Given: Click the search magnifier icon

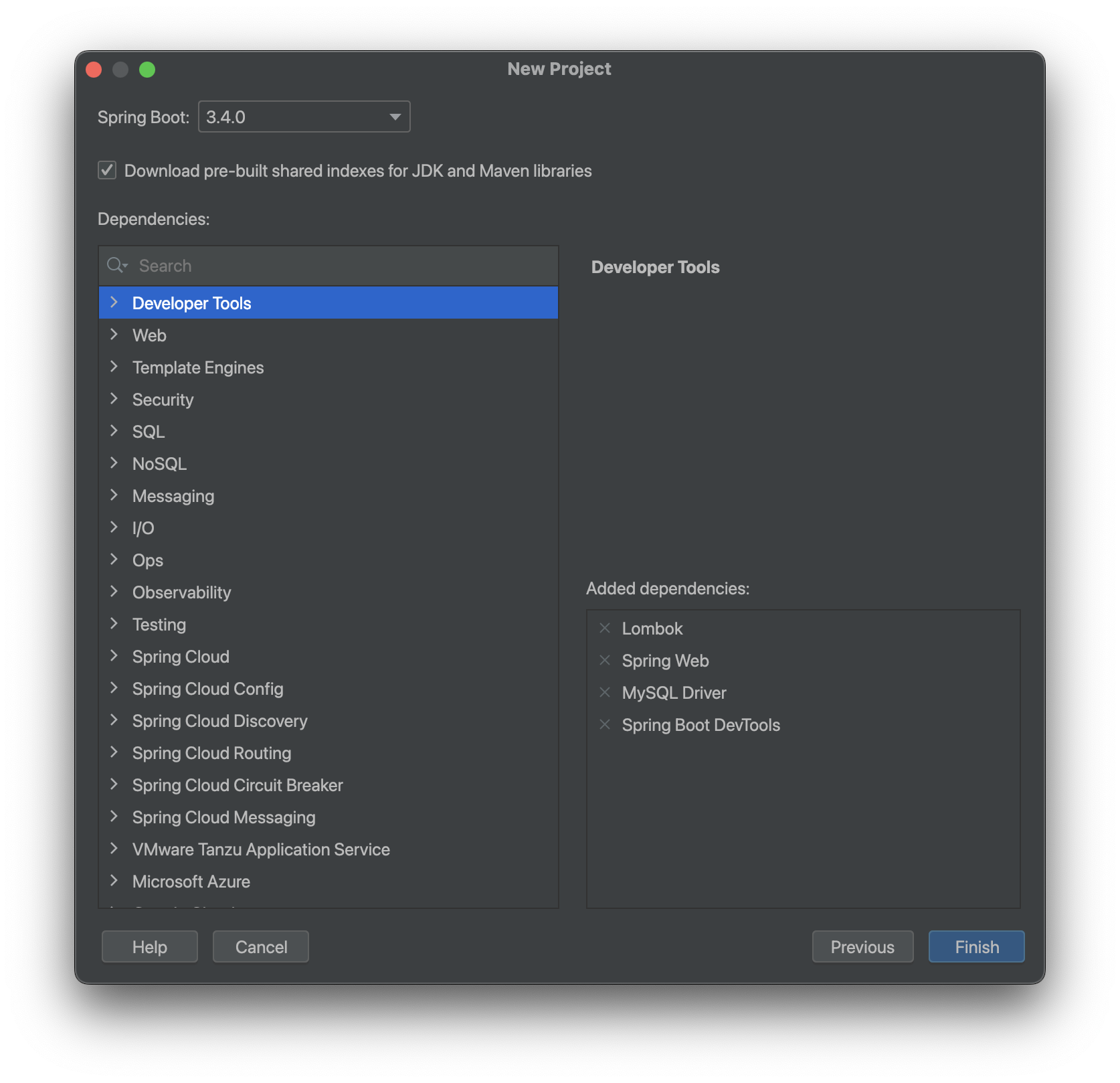Looking at the screenshot, I should coord(116,265).
